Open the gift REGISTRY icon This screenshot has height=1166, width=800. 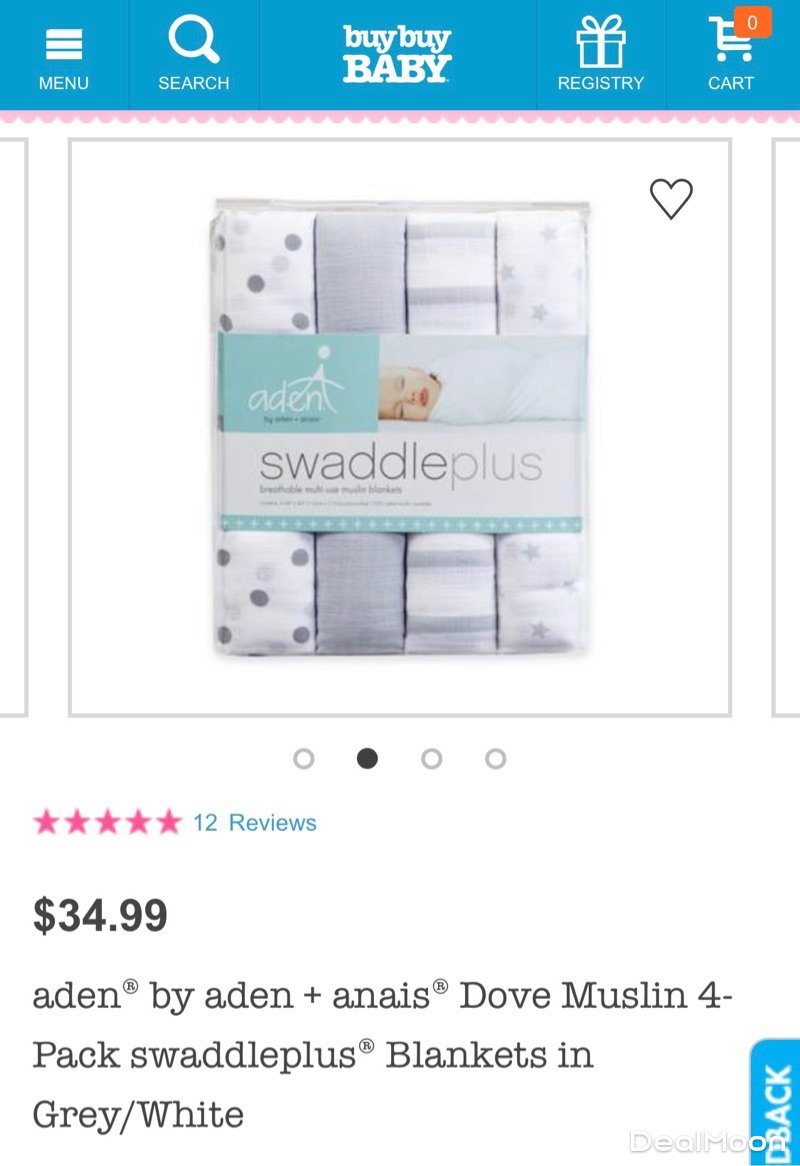pos(601,42)
